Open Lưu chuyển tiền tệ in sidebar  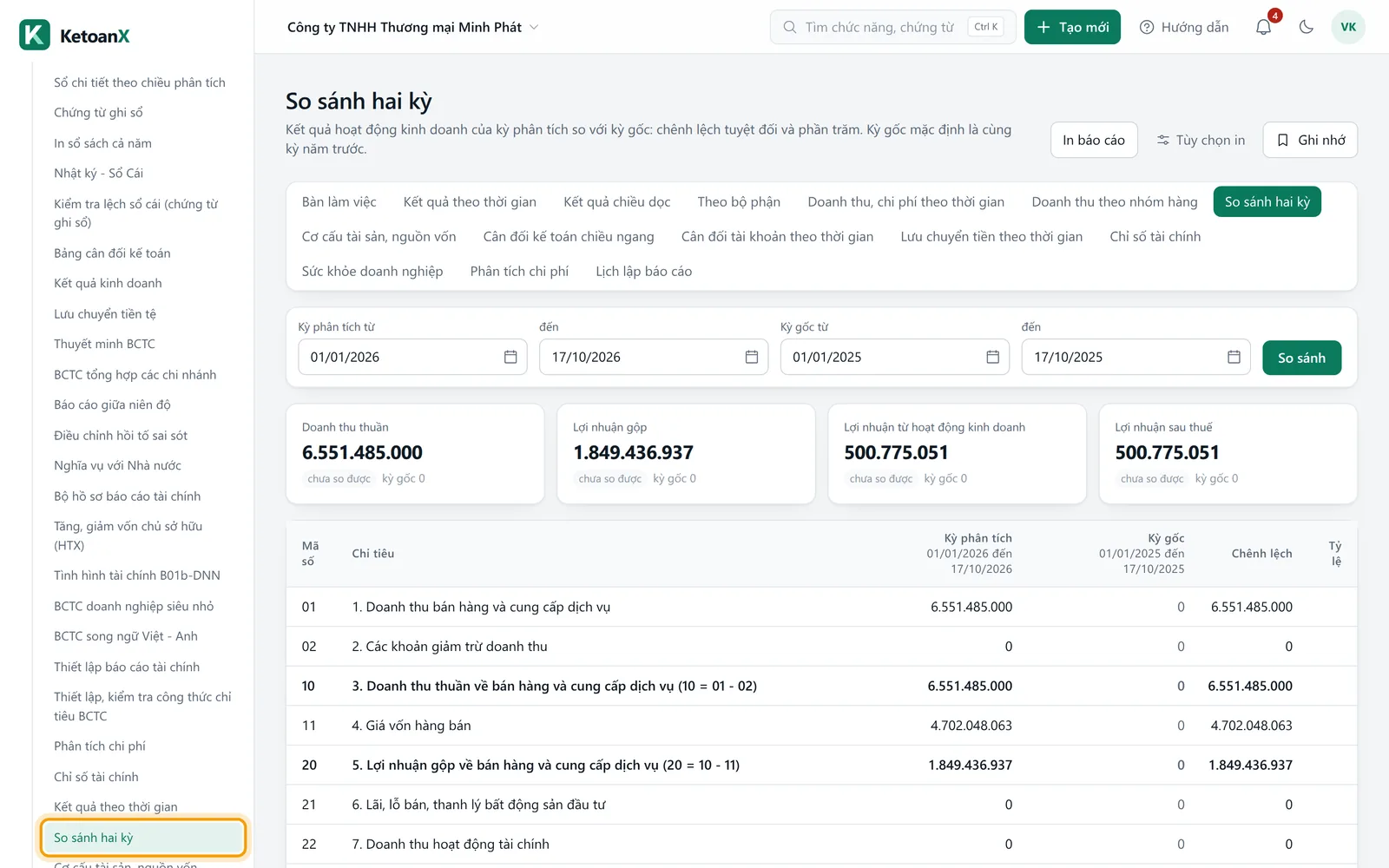(x=105, y=313)
